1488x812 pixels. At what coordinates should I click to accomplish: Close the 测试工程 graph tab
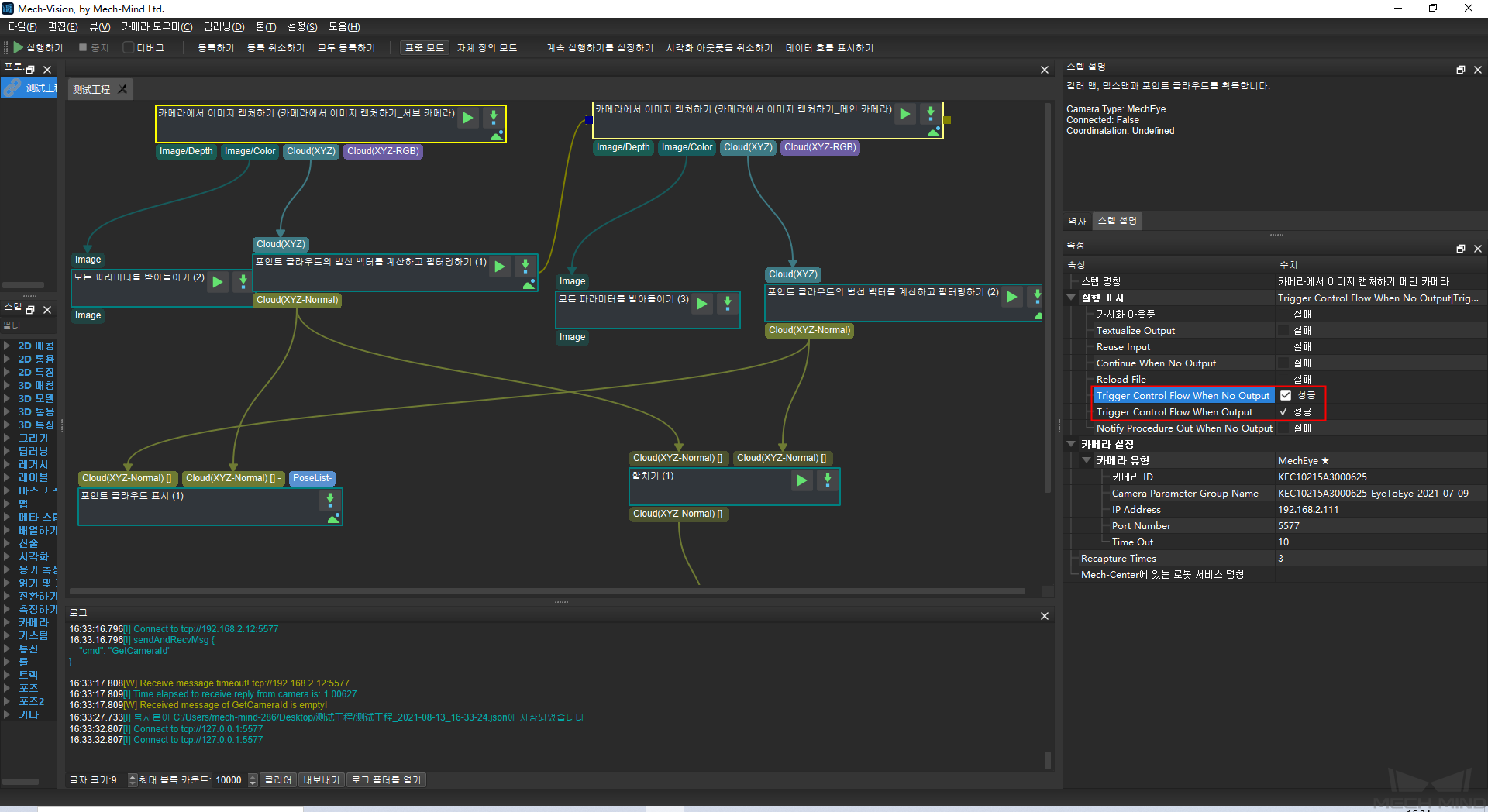(122, 89)
